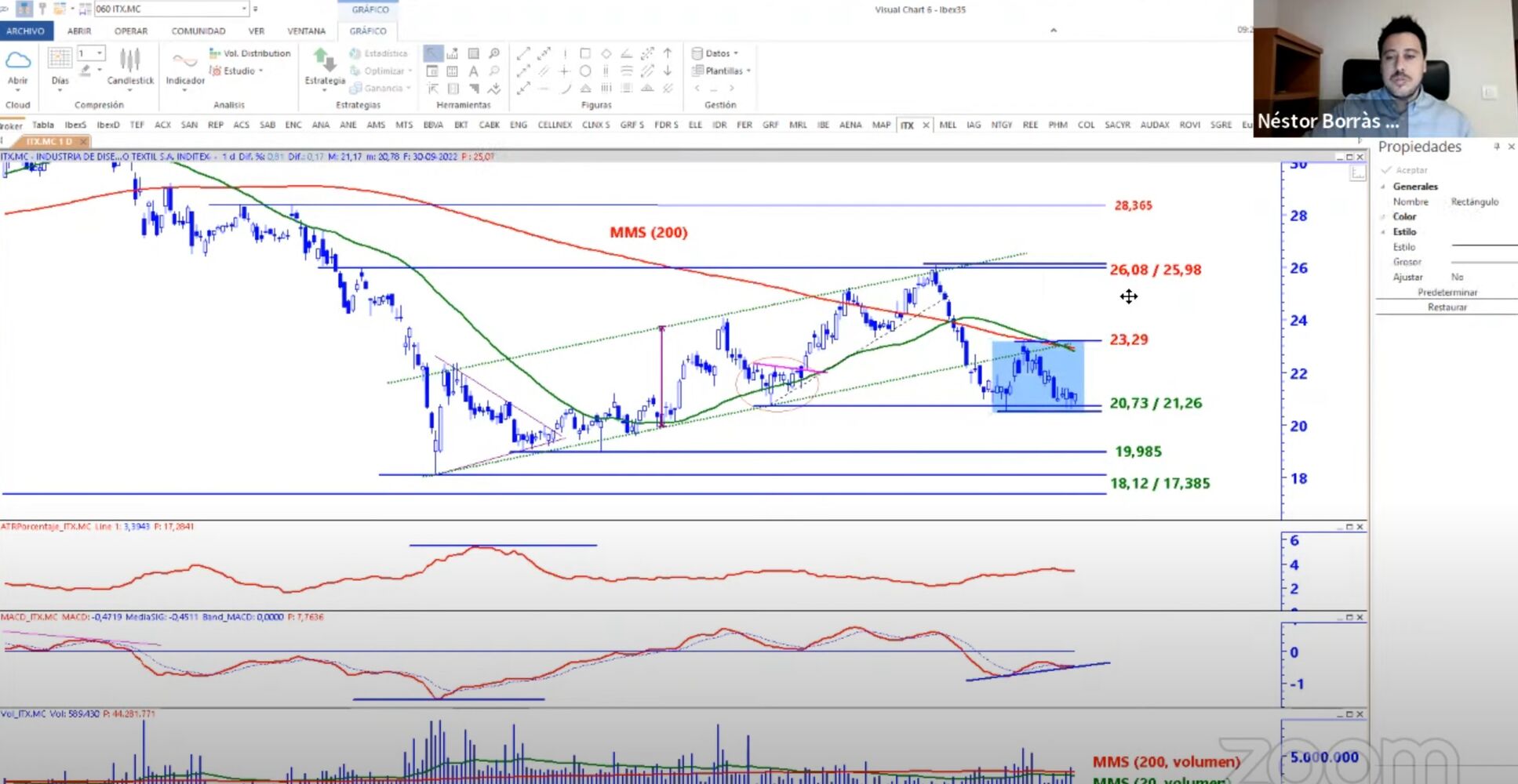This screenshot has height=784, width=1518.
Task: Switch to the VENTANA ribbon tab
Action: coord(306,31)
